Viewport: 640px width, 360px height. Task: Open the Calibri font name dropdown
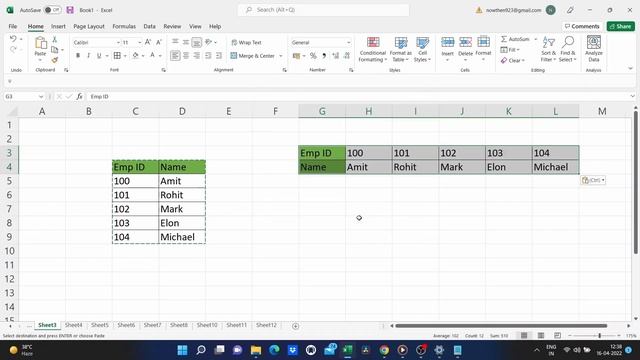tap(118, 42)
